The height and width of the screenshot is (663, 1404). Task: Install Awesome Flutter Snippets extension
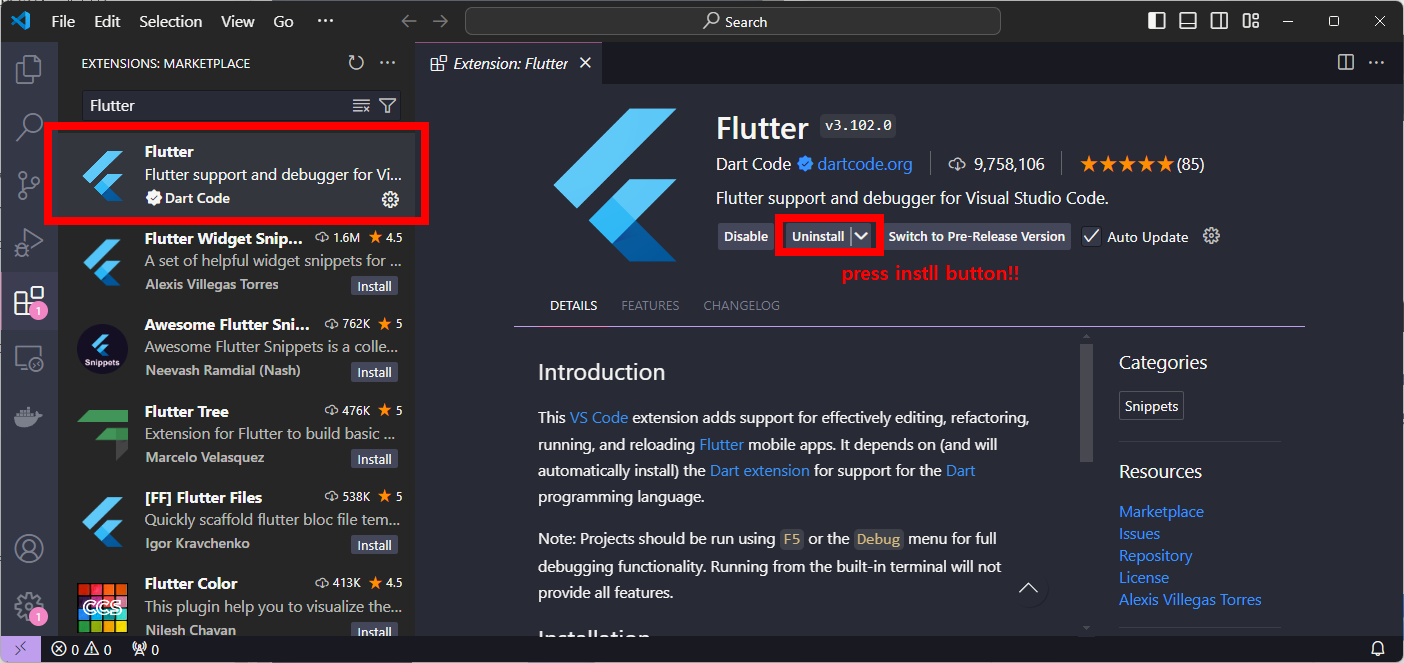[374, 372]
